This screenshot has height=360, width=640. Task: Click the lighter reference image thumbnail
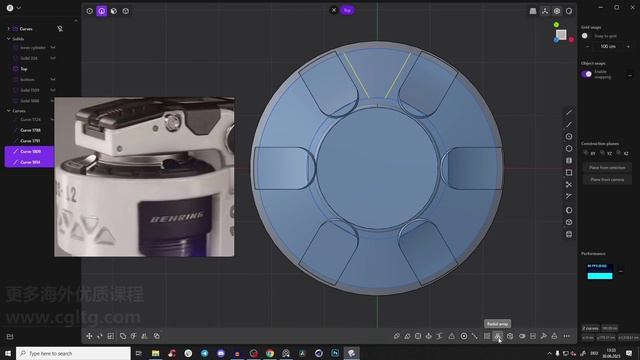coord(144,177)
